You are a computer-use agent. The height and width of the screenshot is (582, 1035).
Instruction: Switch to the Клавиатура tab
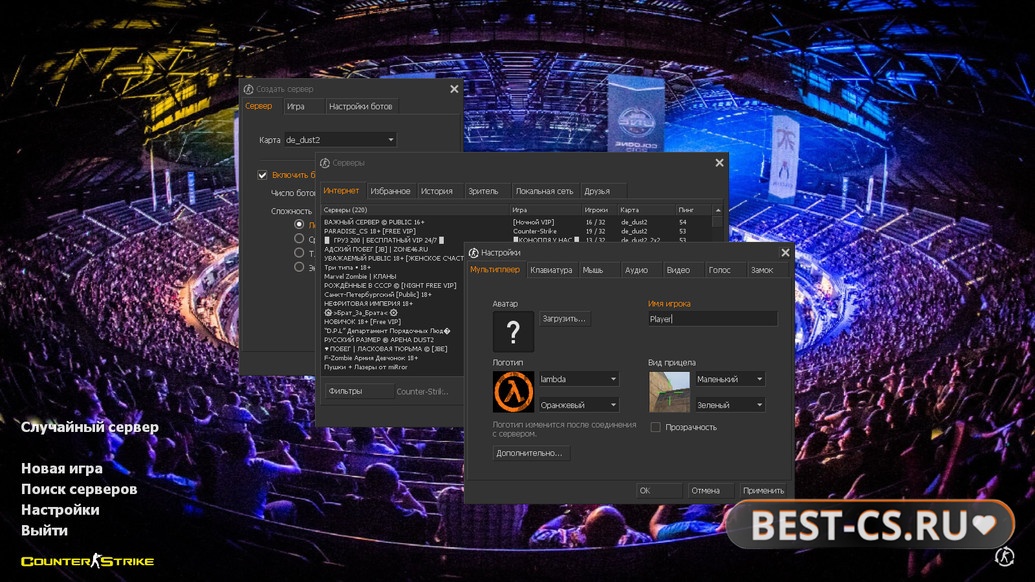click(551, 270)
